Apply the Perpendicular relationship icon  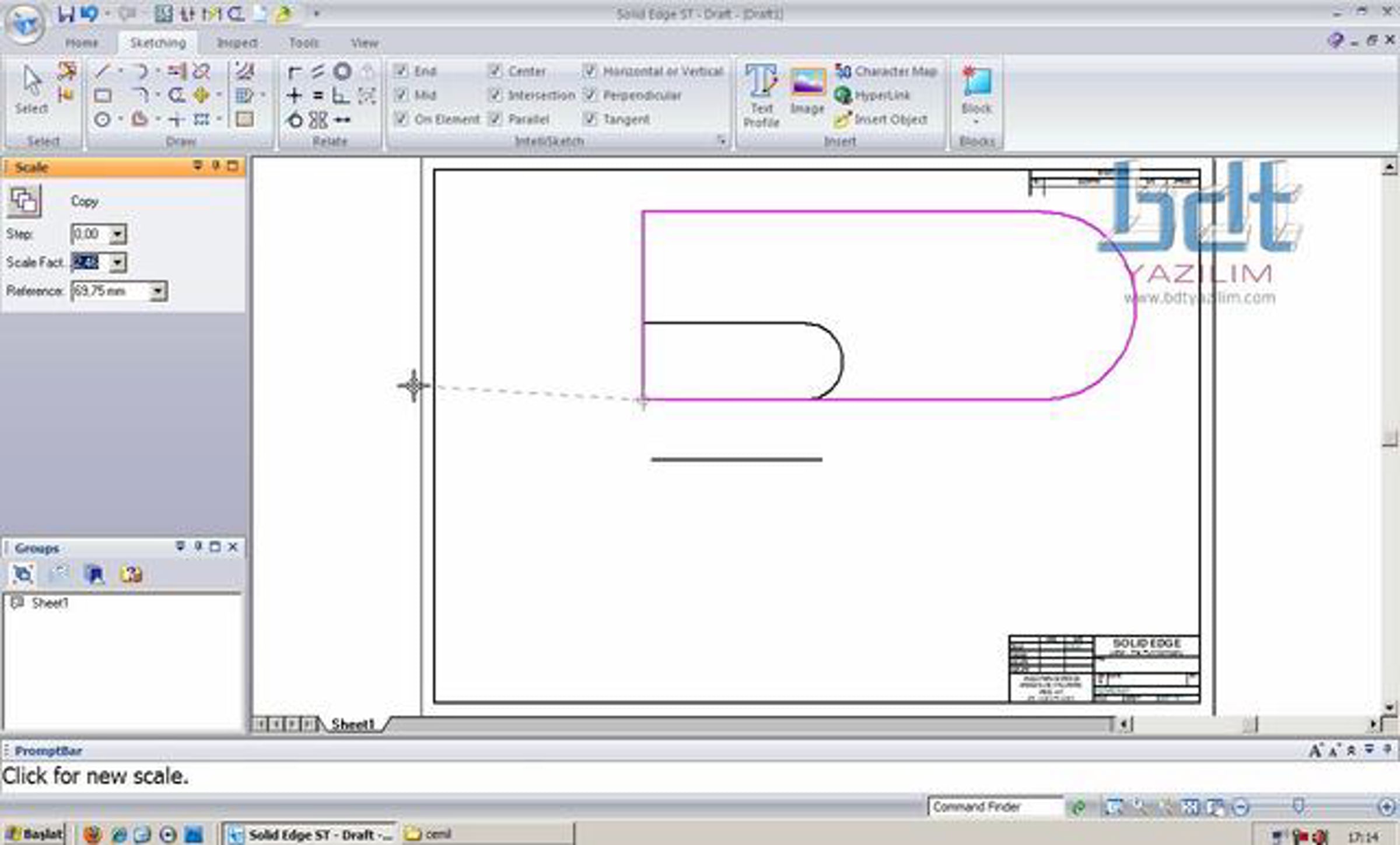pyautogui.click(x=341, y=96)
